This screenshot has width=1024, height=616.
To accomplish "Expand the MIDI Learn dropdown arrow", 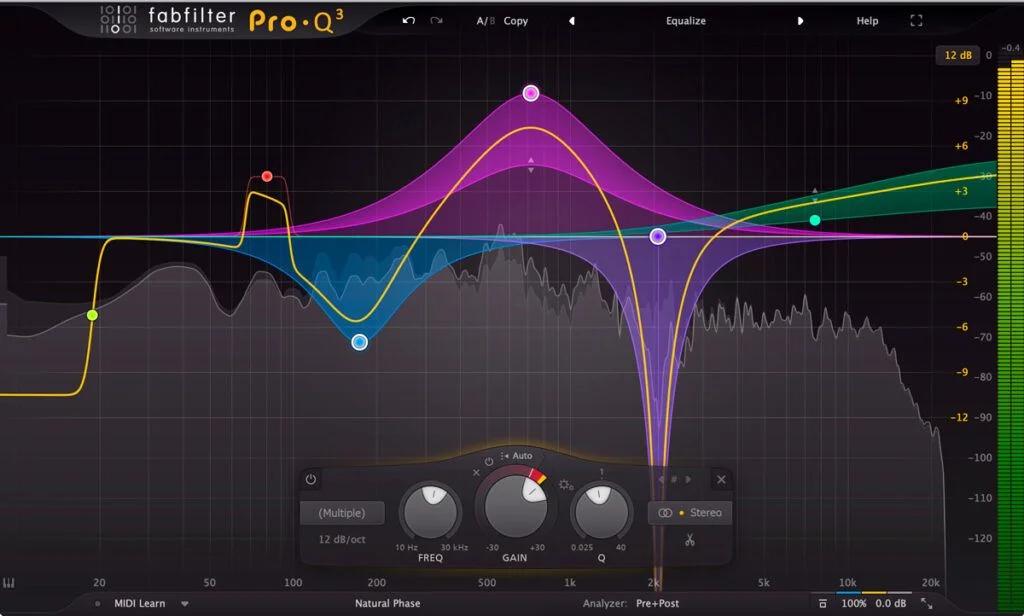I will 185,604.
